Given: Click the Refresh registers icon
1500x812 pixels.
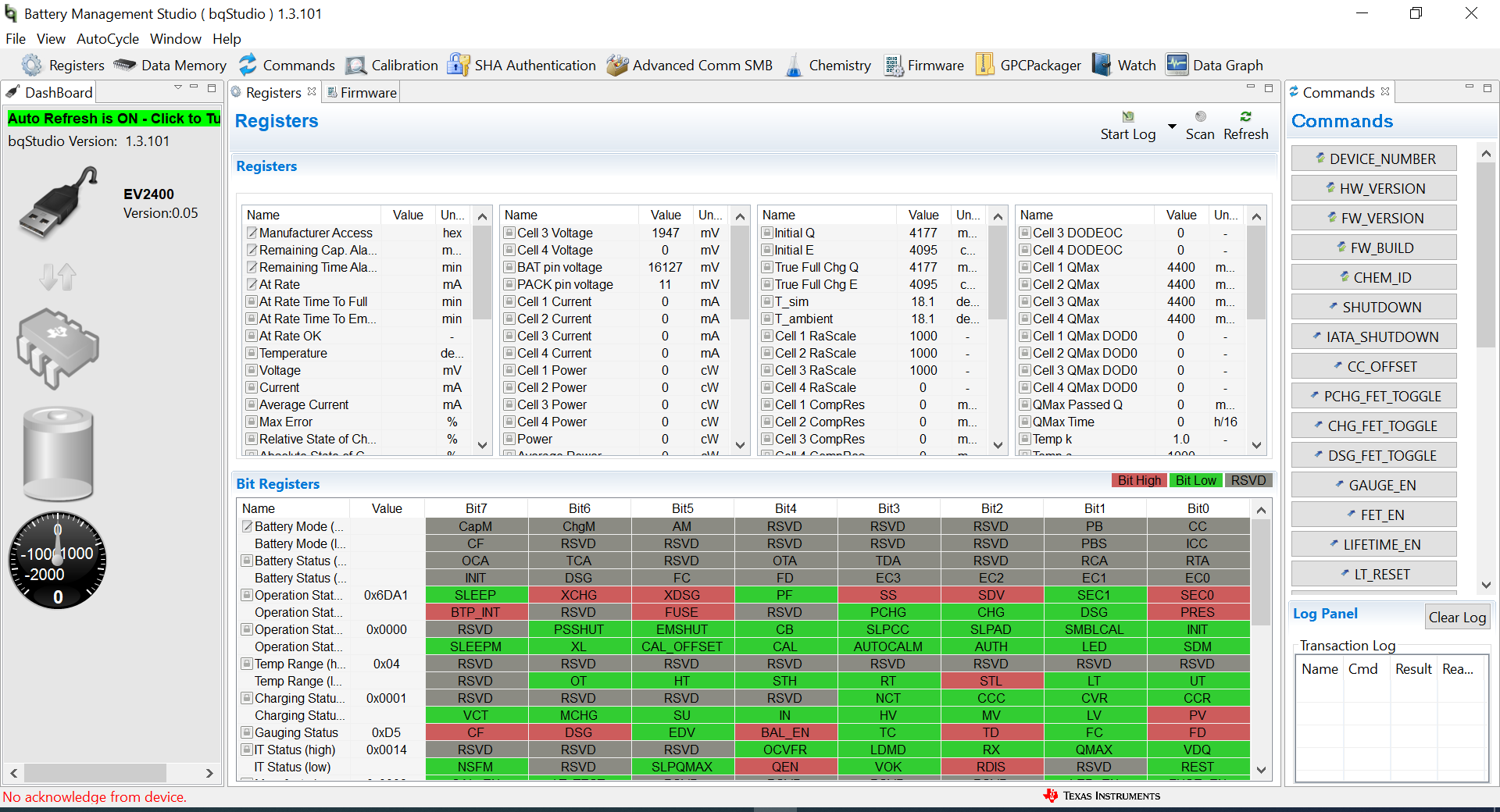Looking at the screenshot, I should (1246, 116).
